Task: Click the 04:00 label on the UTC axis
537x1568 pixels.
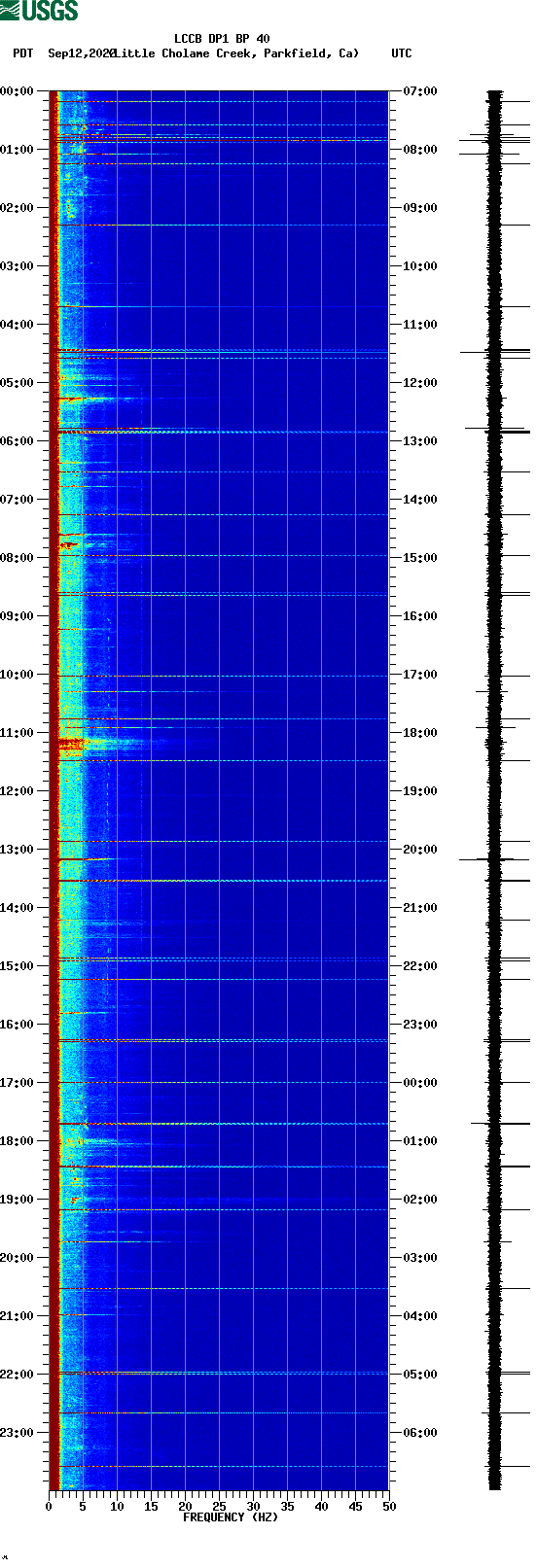Action: [x=420, y=1316]
